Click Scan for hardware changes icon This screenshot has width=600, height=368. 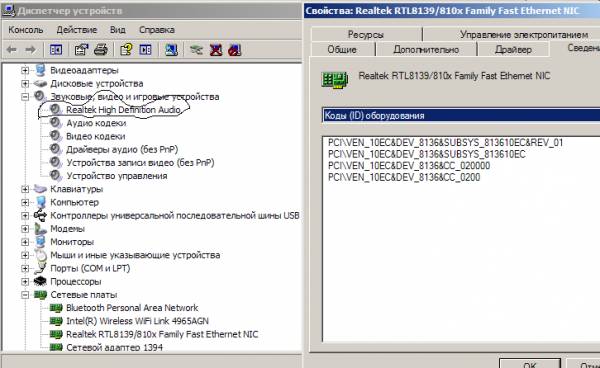tap(171, 50)
